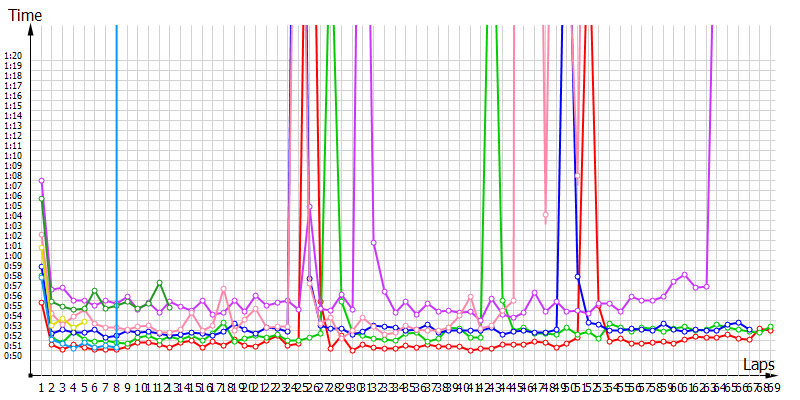This screenshot has height=400, width=800.
Task: Select the blue data point at lap 51
Action: coord(578,276)
